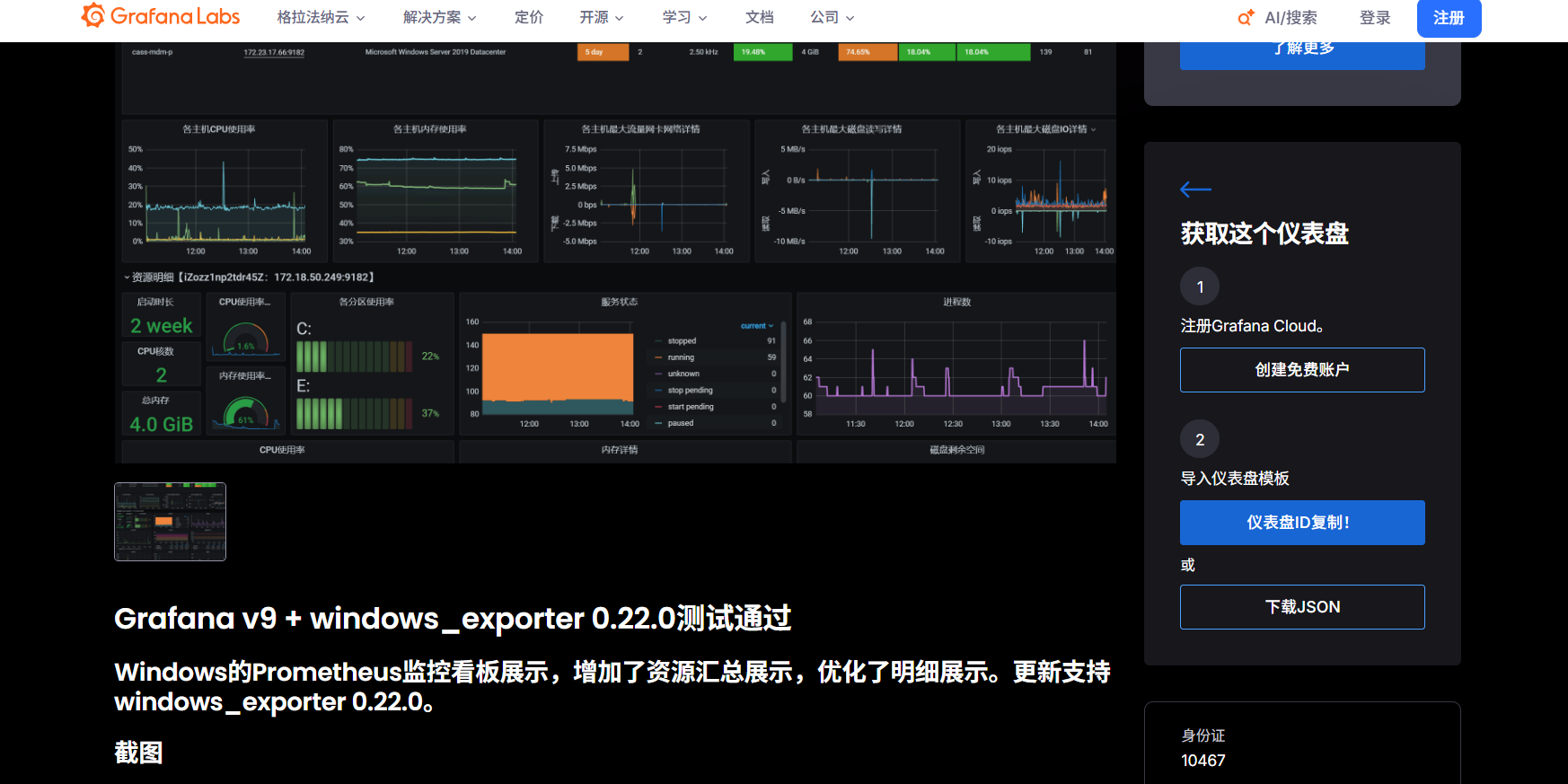
Task: Click the dashboard ID value 10467
Action: tap(1203, 761)
